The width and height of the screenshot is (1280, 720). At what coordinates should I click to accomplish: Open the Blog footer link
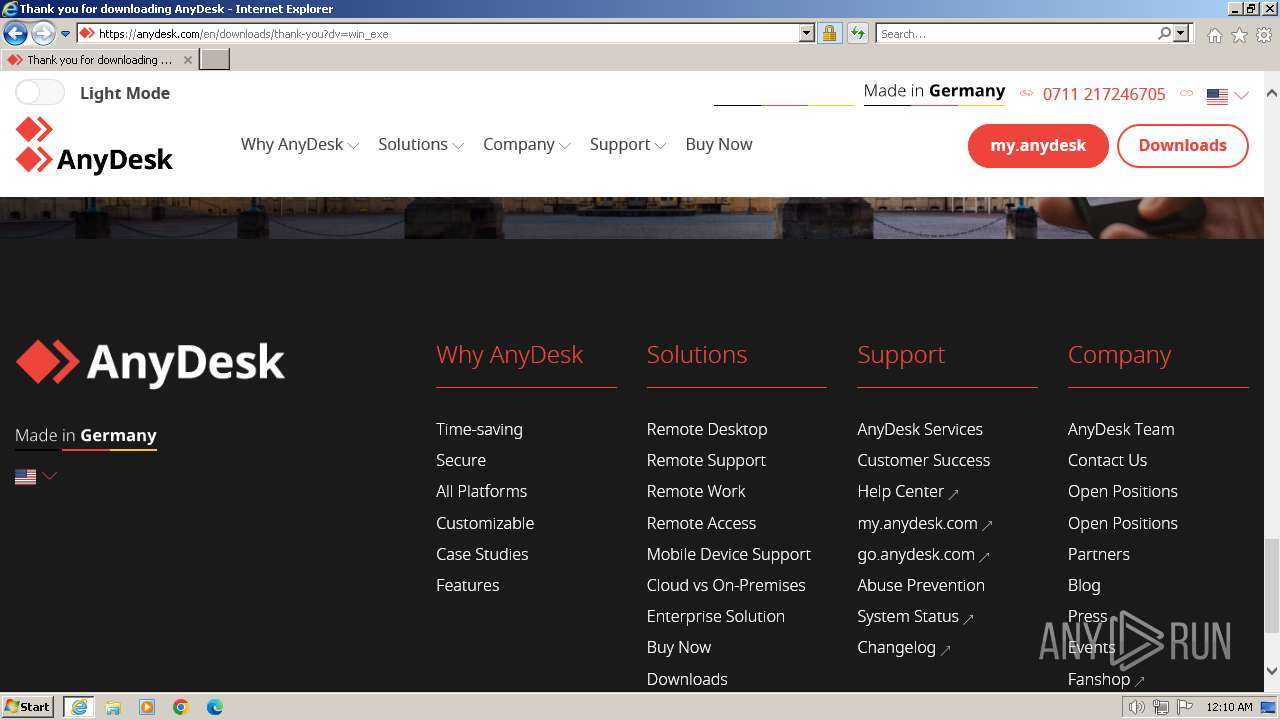pos(1084,586)
